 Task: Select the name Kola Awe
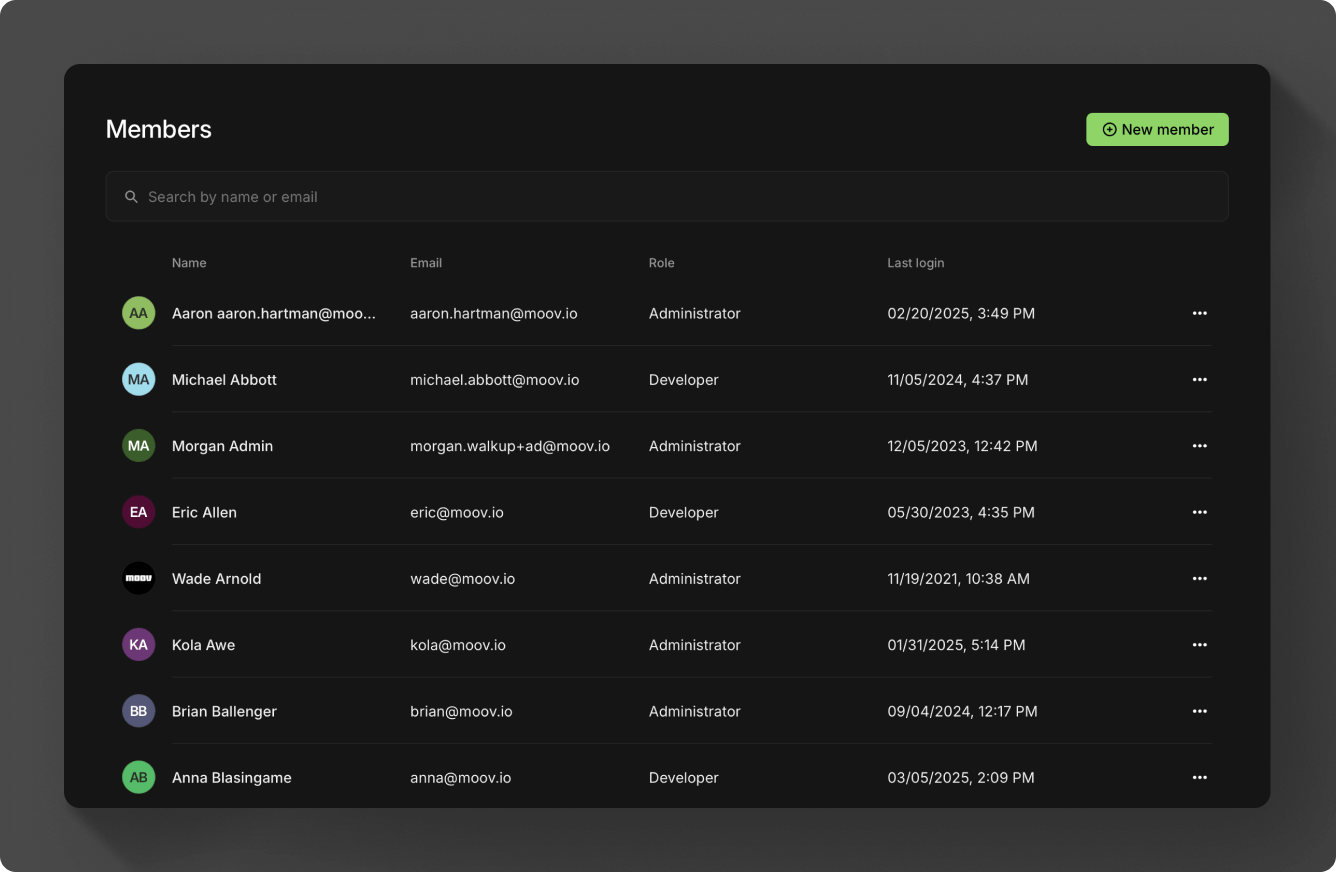click(x=203, y=645)
